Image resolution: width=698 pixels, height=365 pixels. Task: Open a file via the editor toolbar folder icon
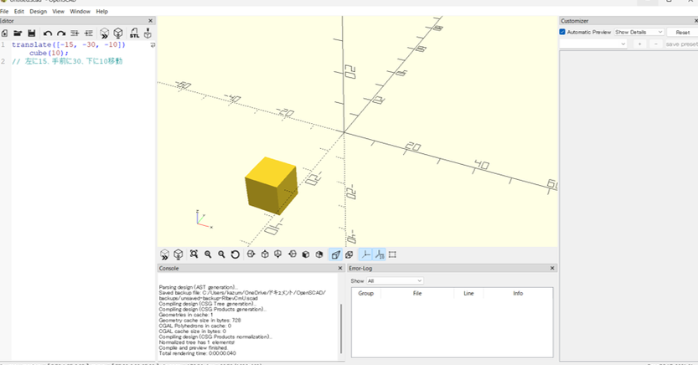[x=18, y=33]
